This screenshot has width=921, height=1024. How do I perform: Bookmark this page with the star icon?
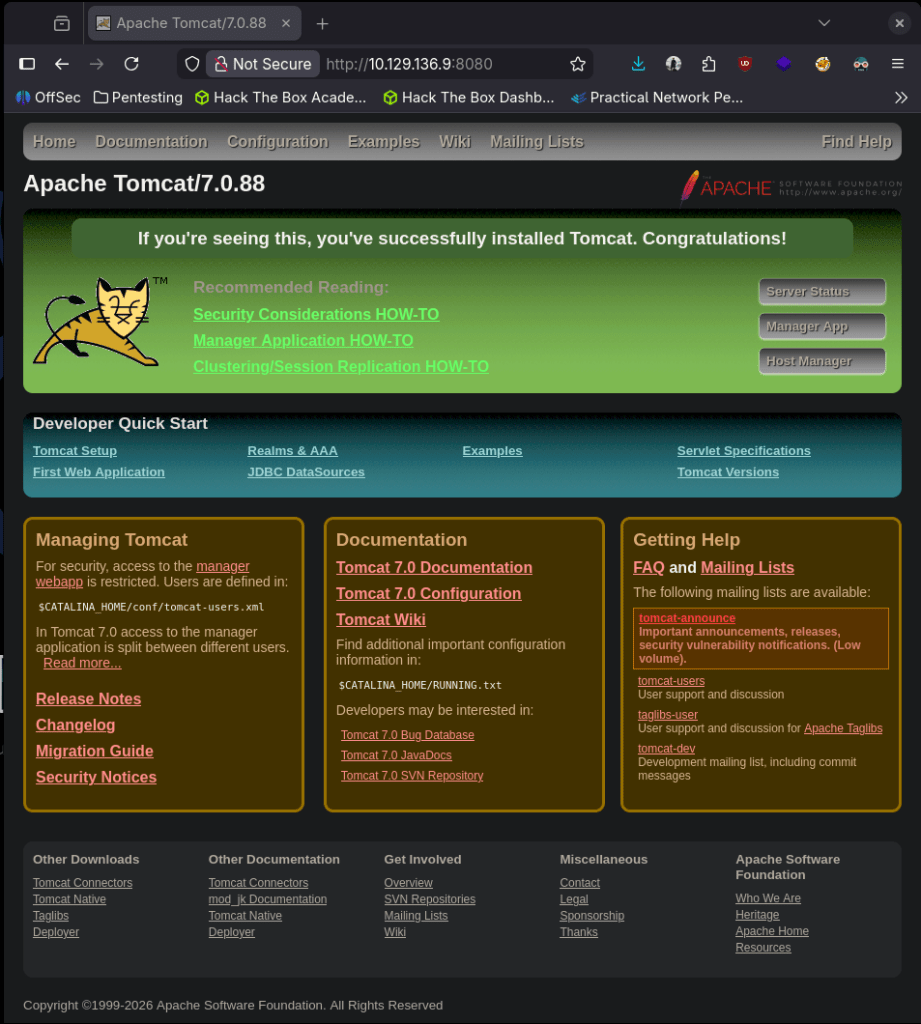coord(577,64)
